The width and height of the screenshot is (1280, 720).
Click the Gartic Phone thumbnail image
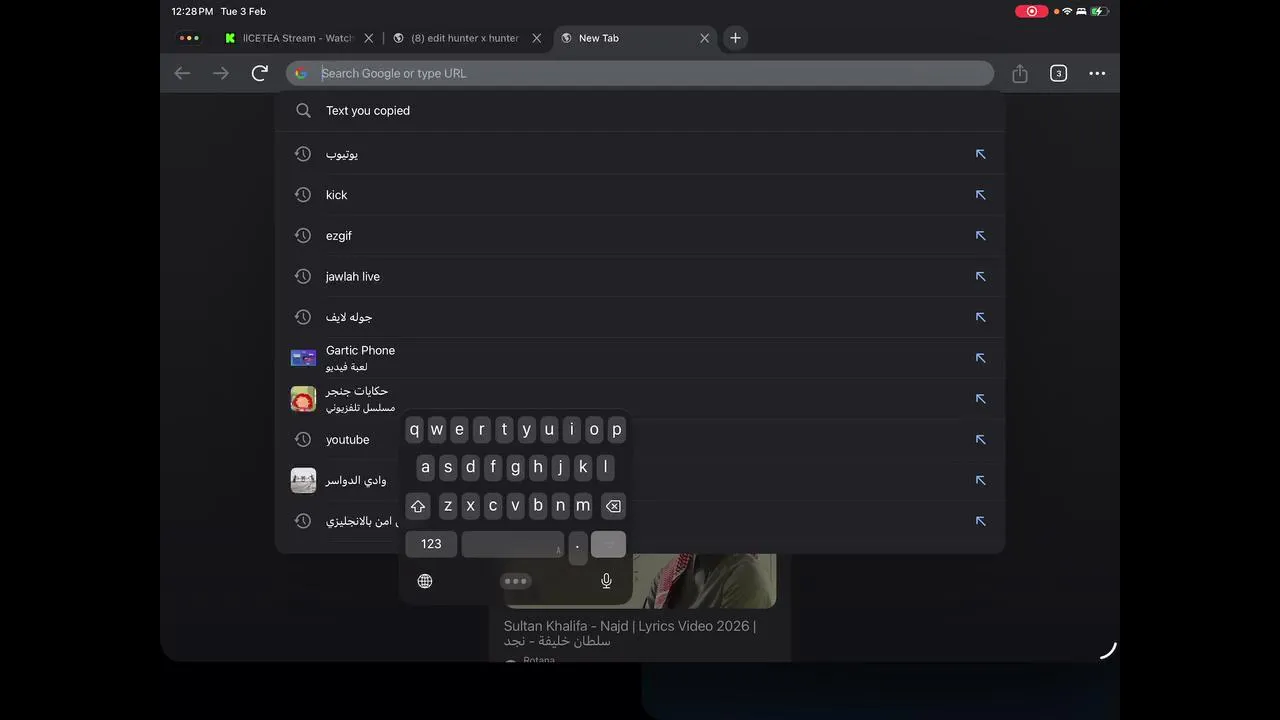pos(303,358)
